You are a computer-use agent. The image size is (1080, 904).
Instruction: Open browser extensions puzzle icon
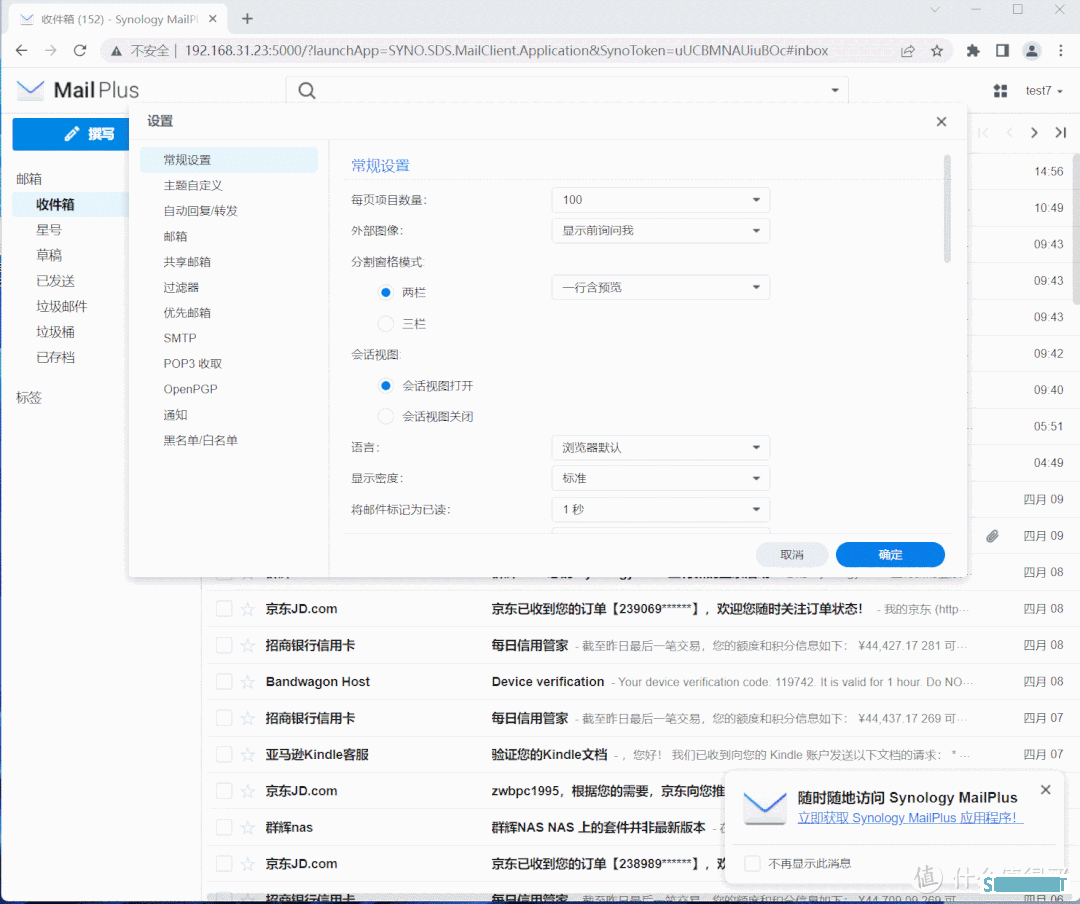[x=973, y=50]
